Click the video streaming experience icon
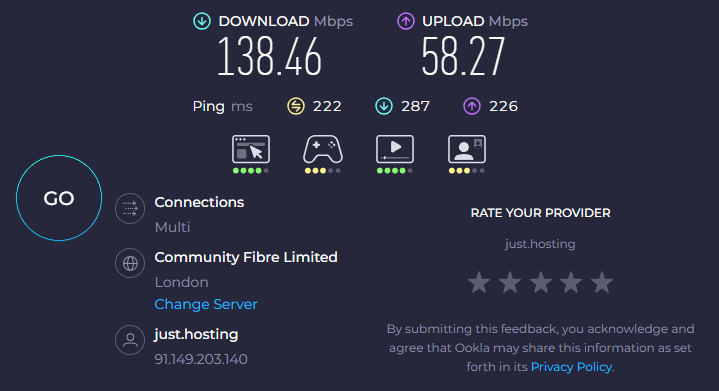 395,149
